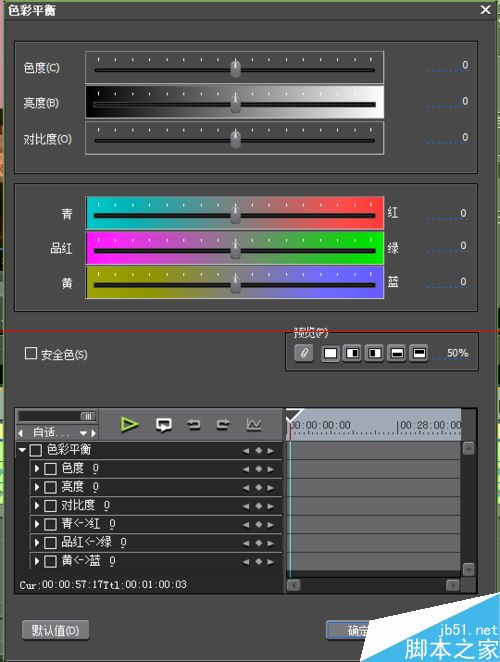500x662 pixels.
Task: Collapse the 色彩平衡 tree node
Action: click(x=22, y=450)
